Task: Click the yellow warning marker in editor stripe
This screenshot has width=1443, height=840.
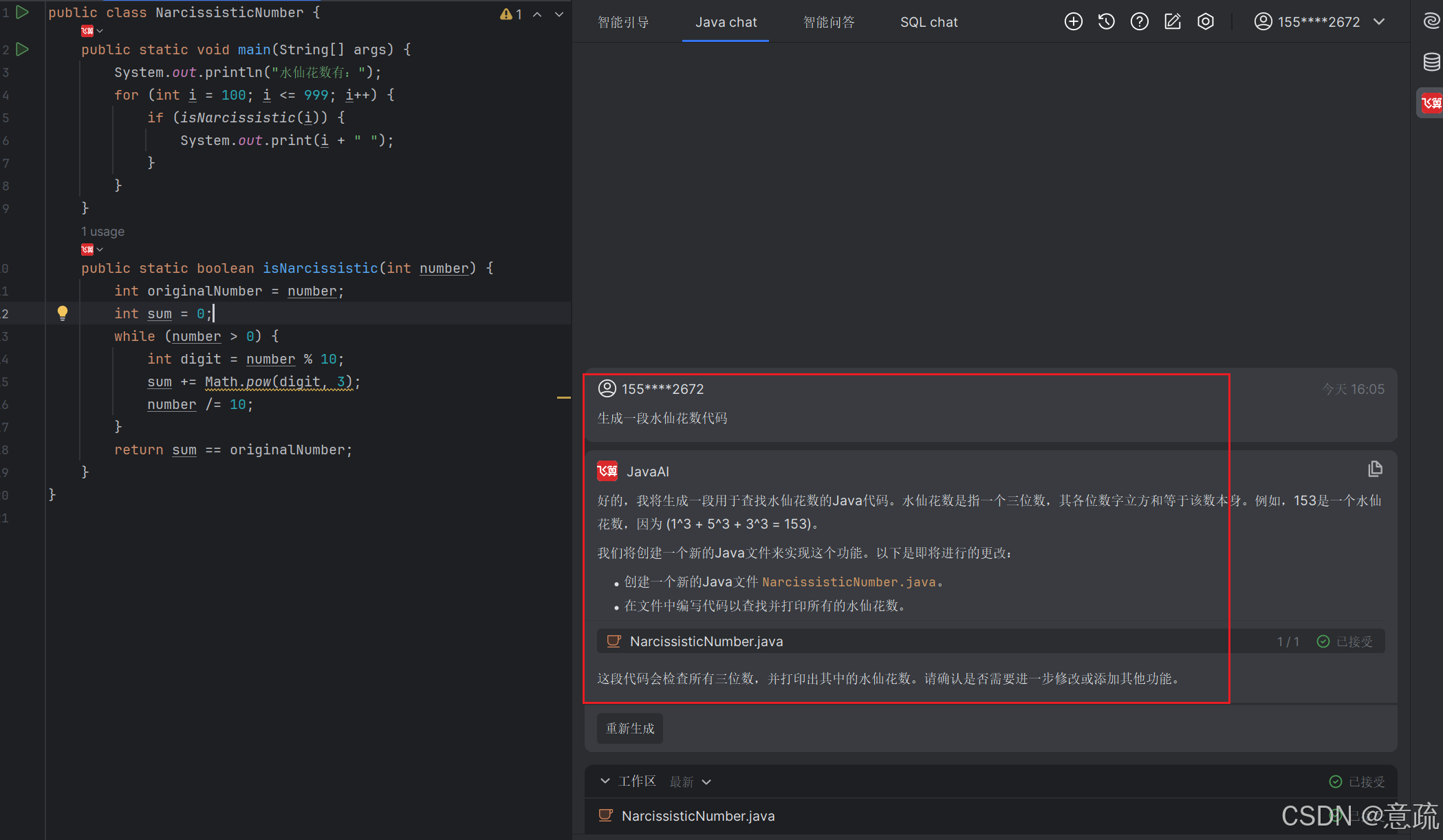Action: tap(564, 397)
